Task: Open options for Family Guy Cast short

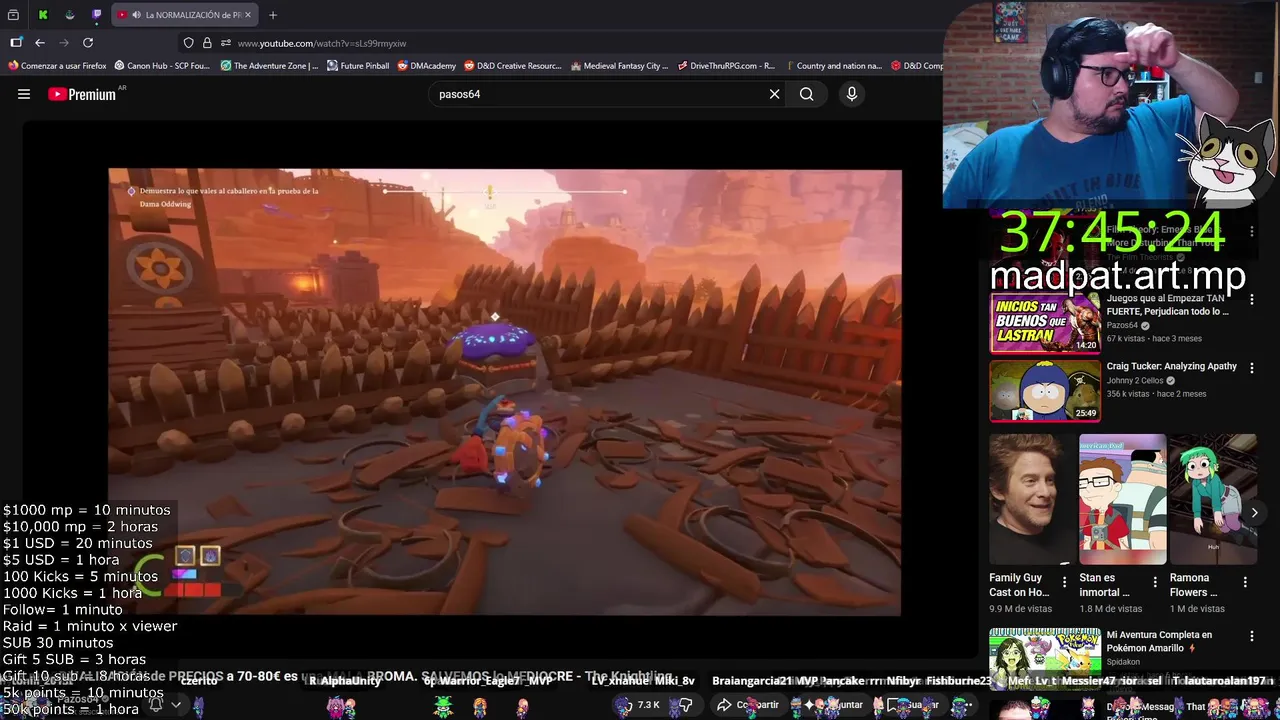Action: [x=1064, y=582]
